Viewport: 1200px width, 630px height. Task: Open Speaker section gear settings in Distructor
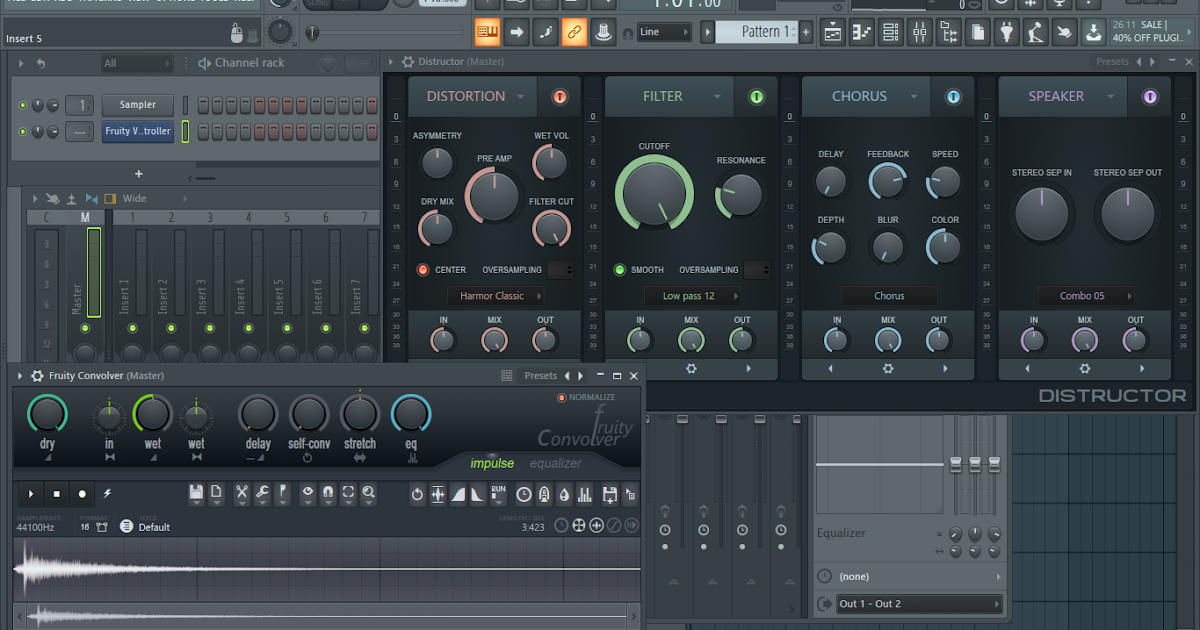[x=1085, y=368]
